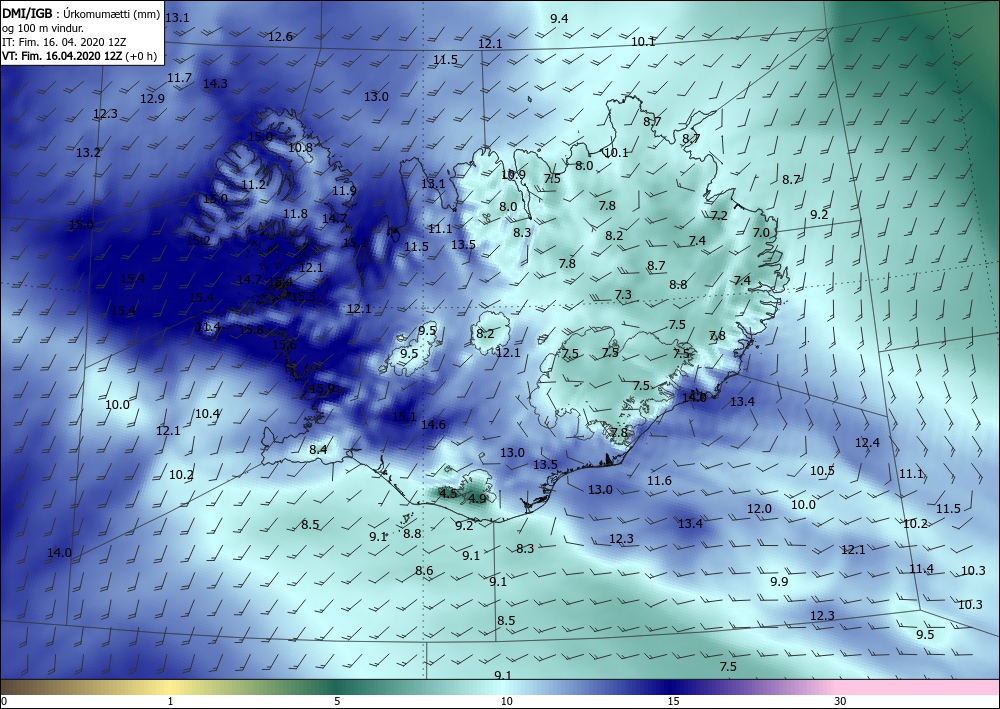Click the 'DMI/IGB : Úrkomumætti (mm)' title text

(x=81, y=14)
